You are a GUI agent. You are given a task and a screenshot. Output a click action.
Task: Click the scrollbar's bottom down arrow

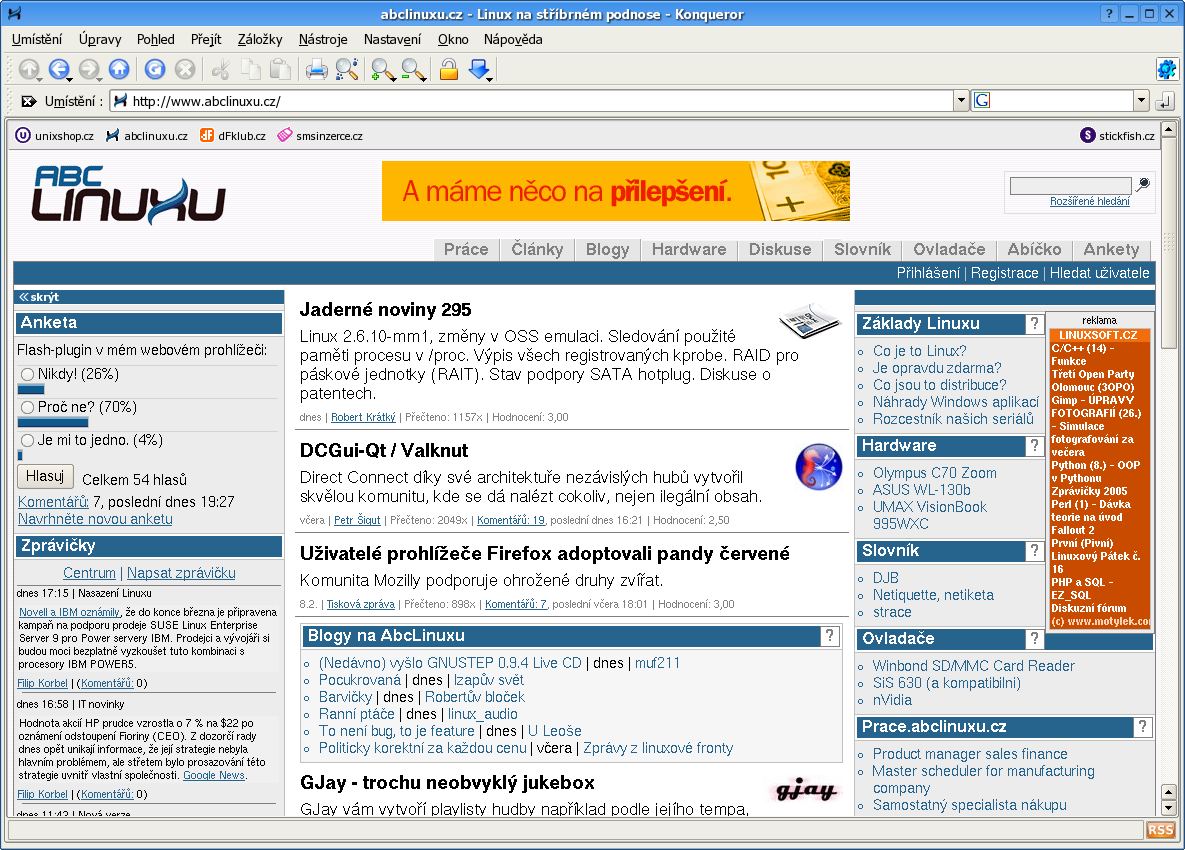point(1168,808)
